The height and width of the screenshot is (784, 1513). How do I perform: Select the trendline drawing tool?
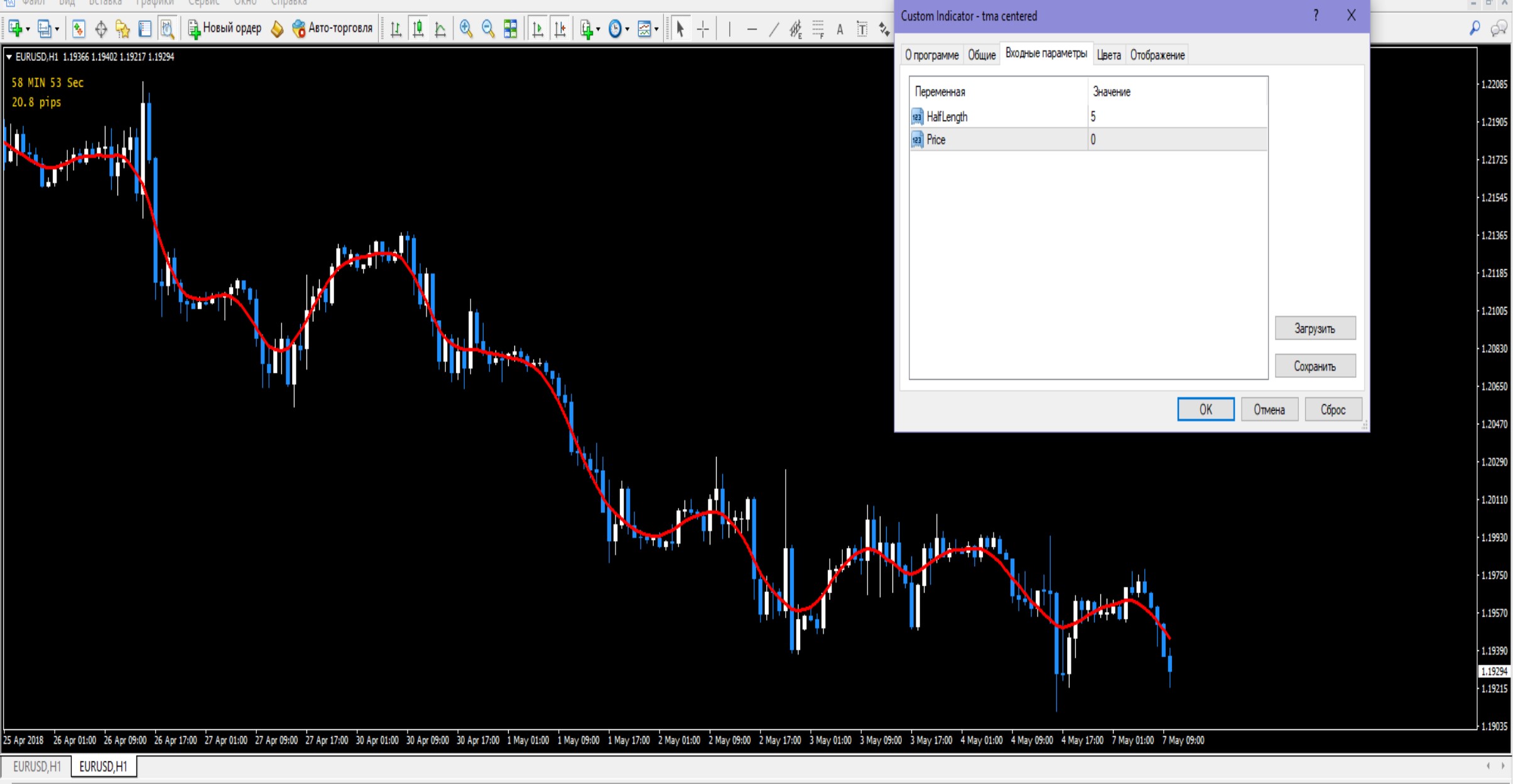click(x=774, y=29)
